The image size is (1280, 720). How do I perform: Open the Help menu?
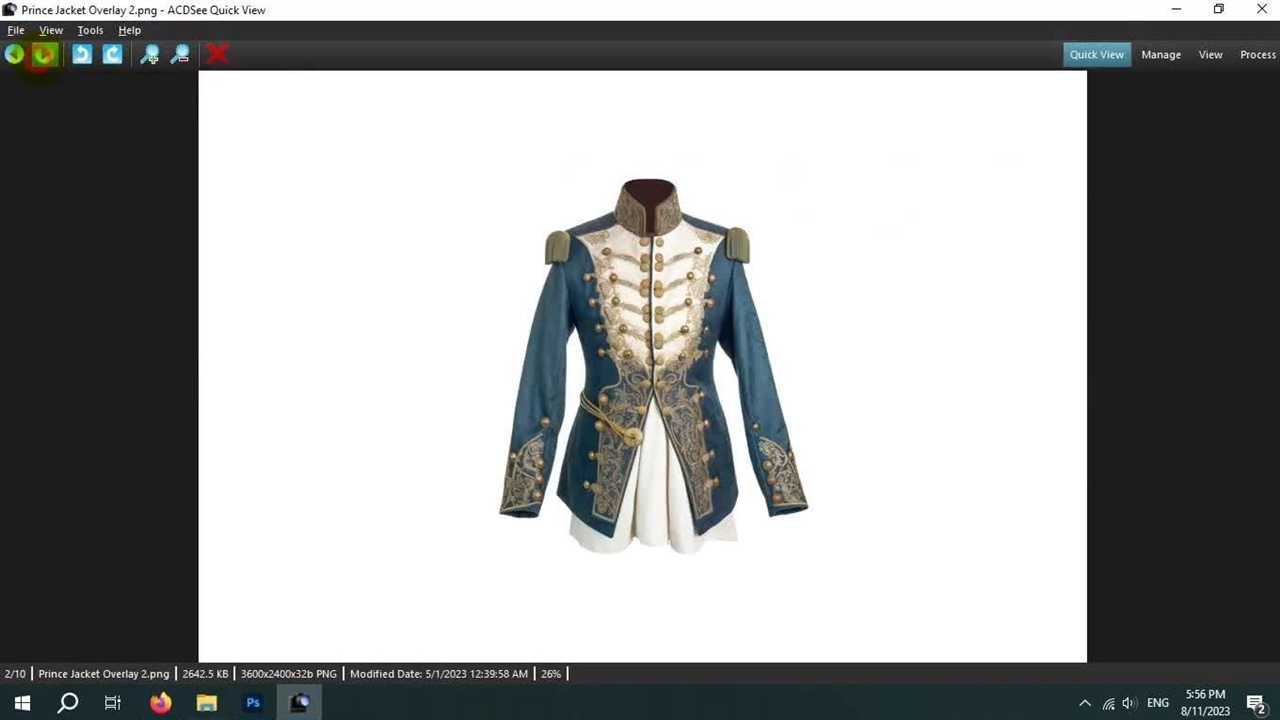pyautogui.click(x=129, y=30)
